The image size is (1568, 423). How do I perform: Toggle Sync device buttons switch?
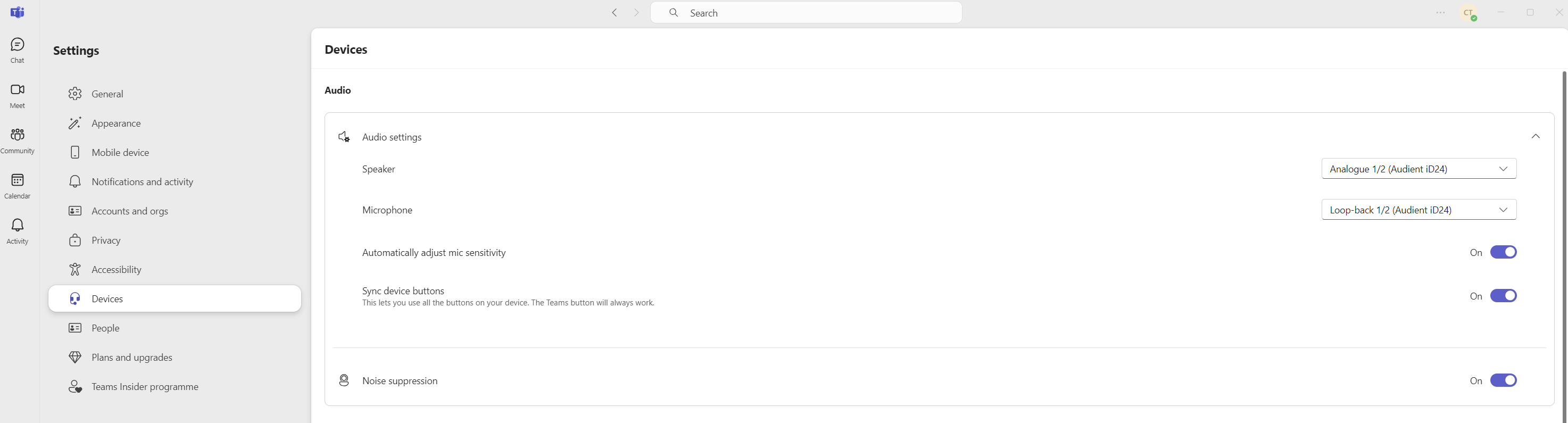(x=1503, y=296)
